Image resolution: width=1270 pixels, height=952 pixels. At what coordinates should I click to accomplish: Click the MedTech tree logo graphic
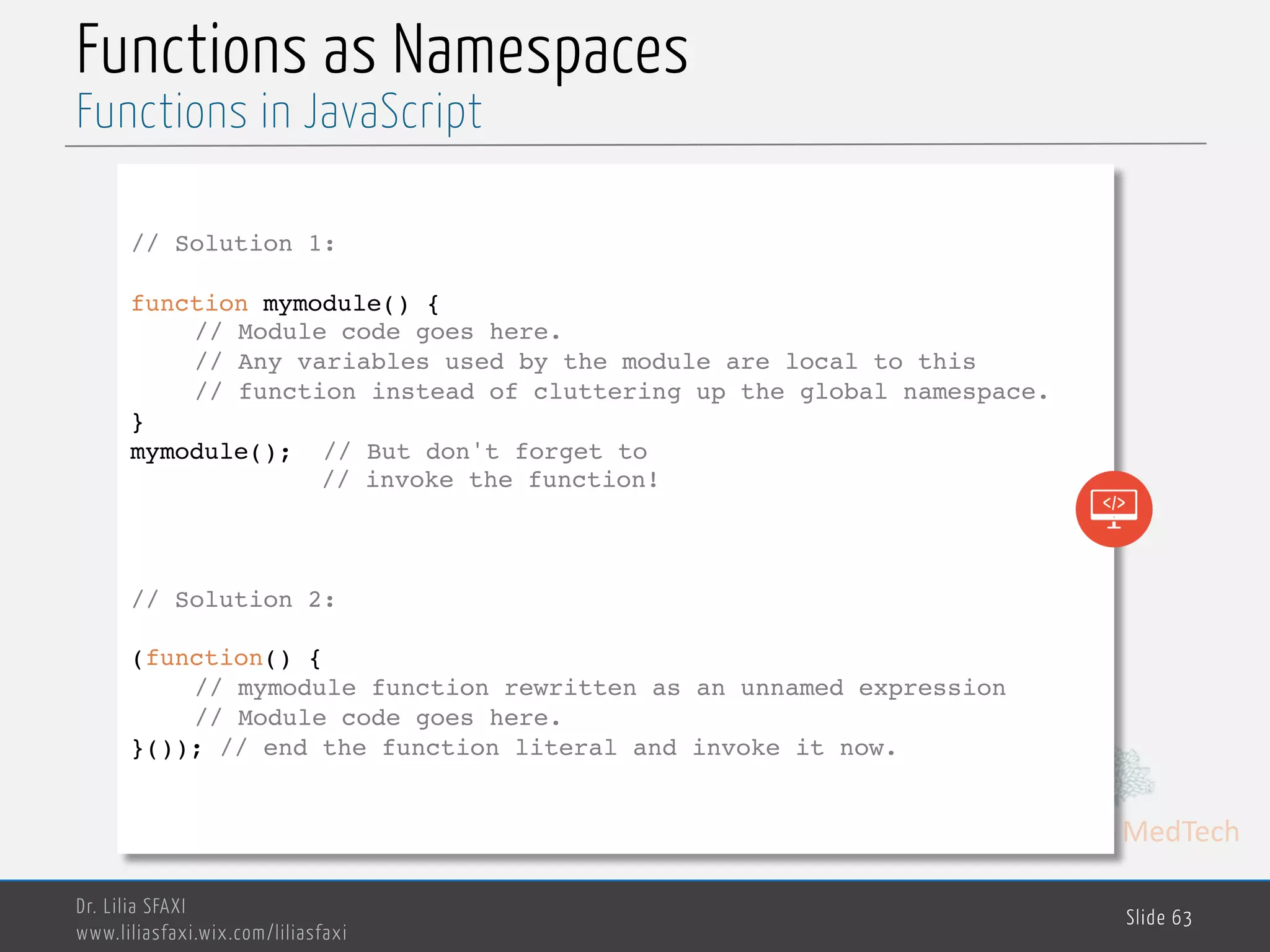point(1134,776)
